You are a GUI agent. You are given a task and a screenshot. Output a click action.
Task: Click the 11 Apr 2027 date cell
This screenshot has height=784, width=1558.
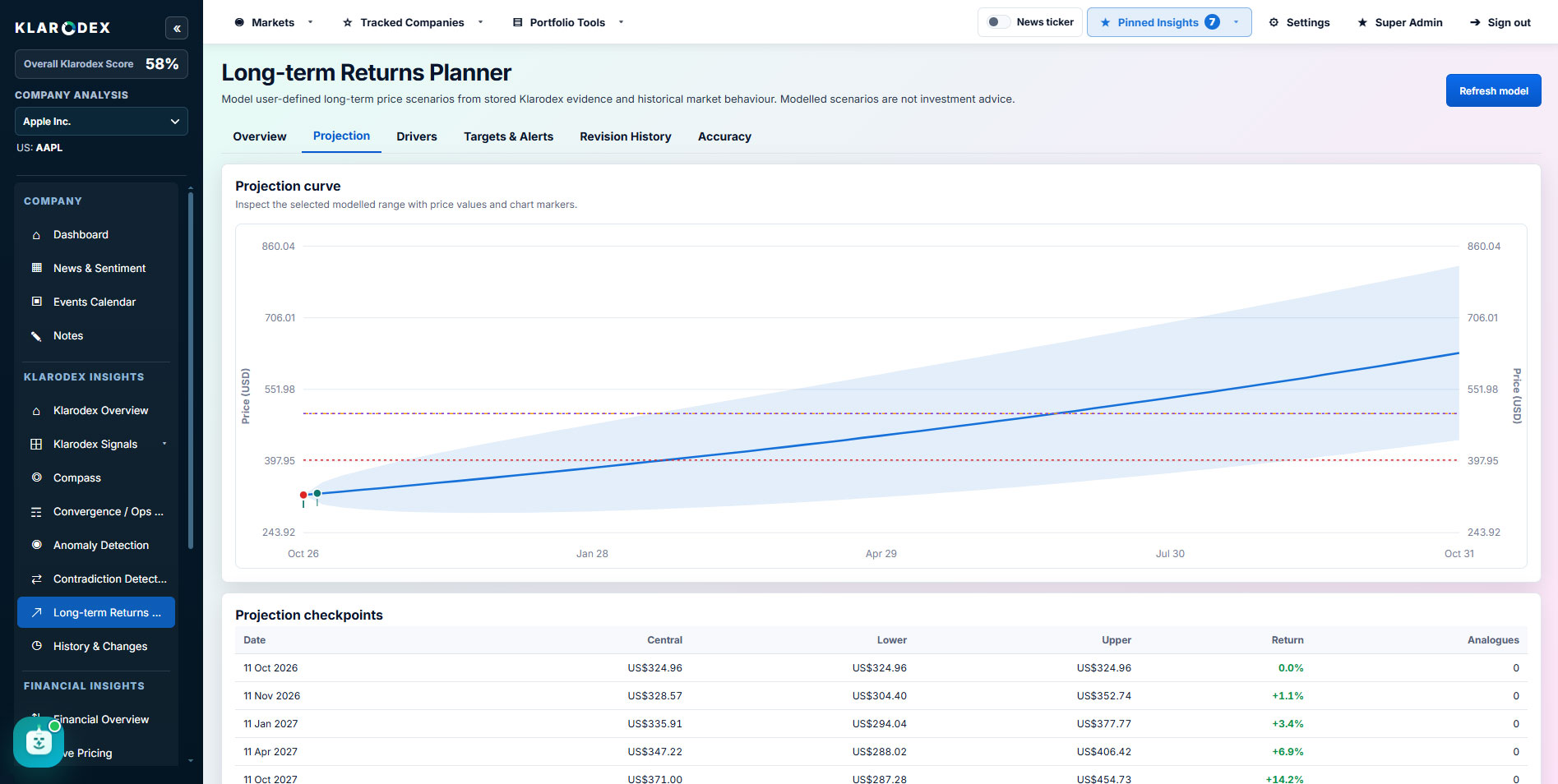click(x=270, y=752)
